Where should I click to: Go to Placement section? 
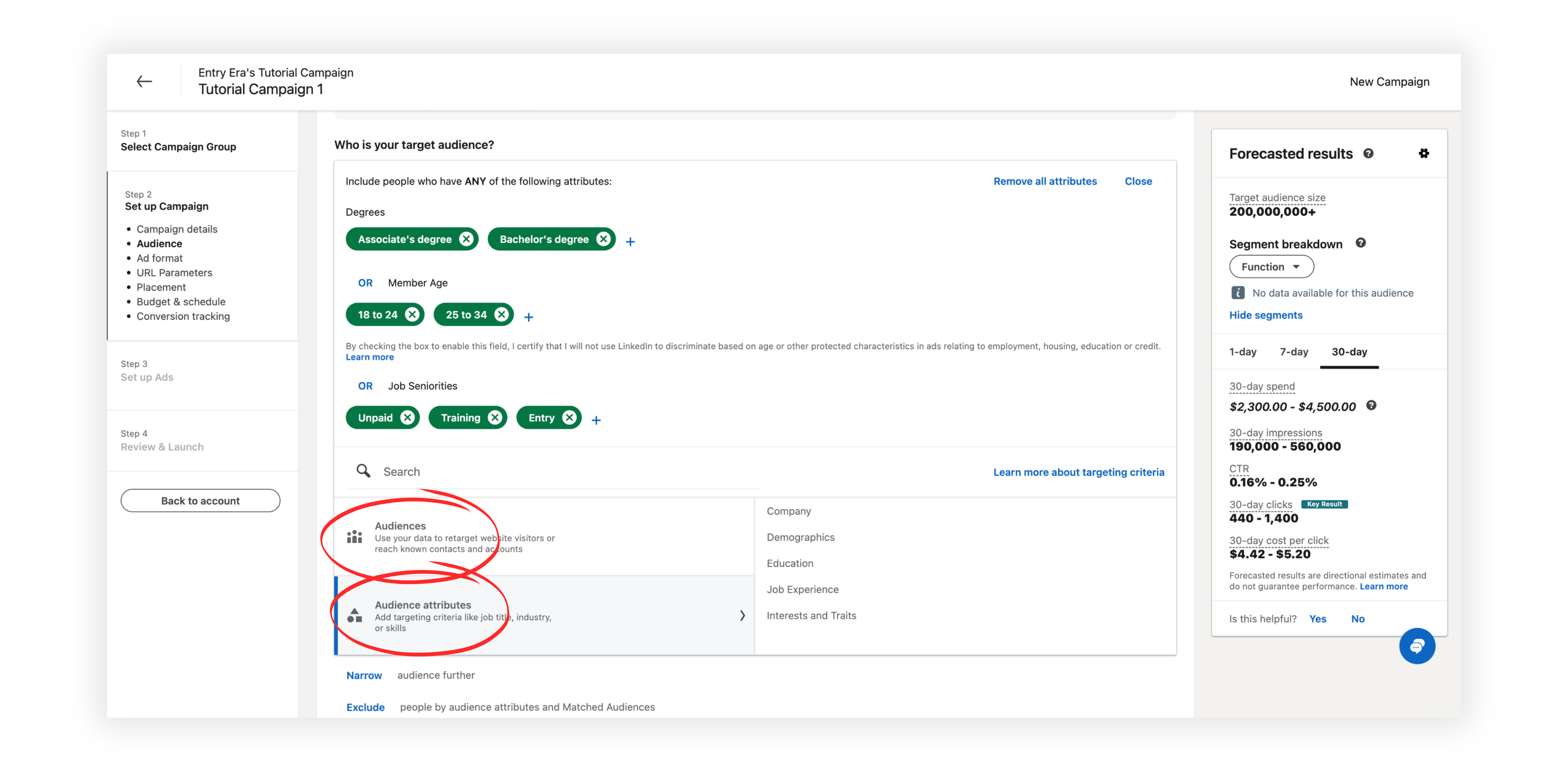coord(161,287)
